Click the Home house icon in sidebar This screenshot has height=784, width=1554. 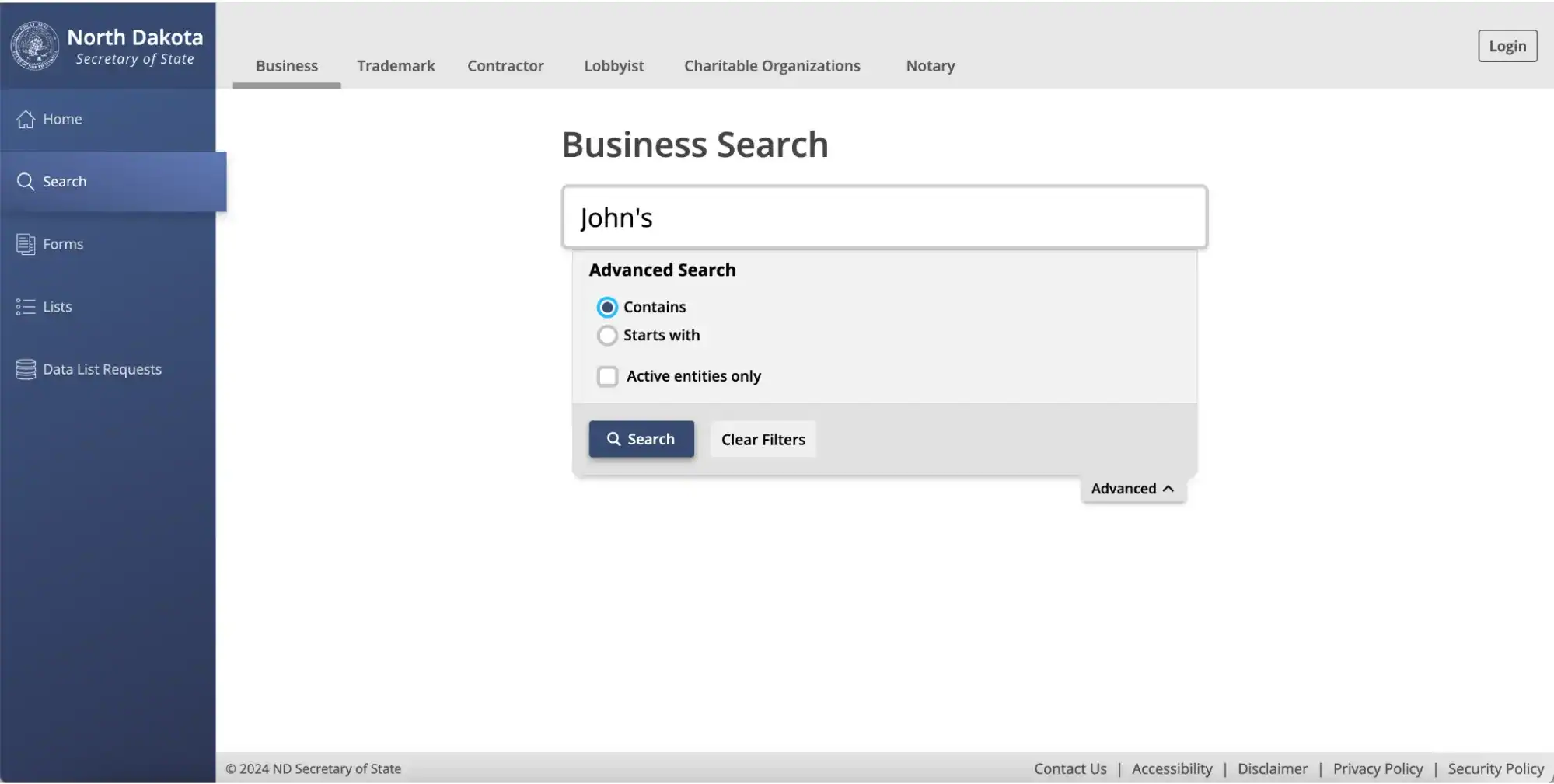[26, 119]
